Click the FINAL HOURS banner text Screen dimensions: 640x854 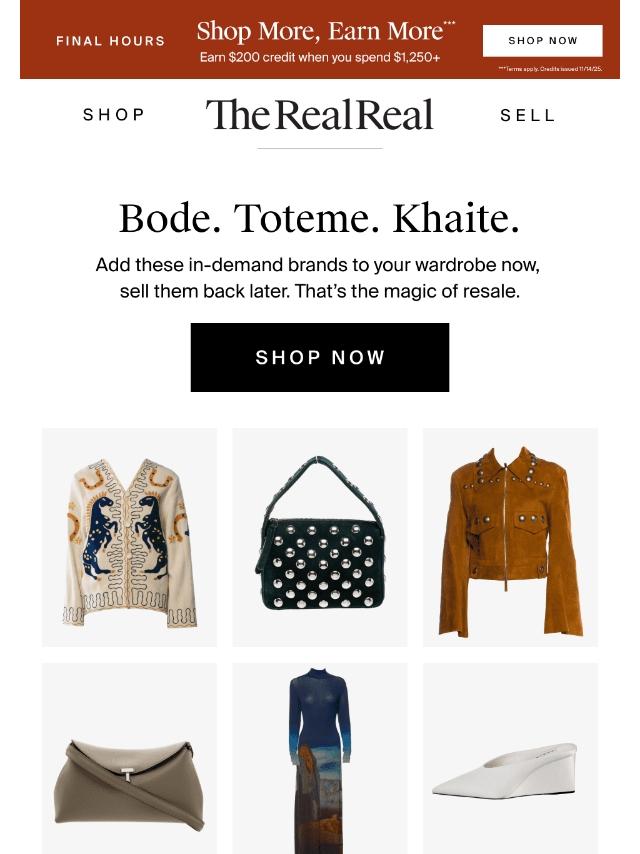click(x=111, y=41)
